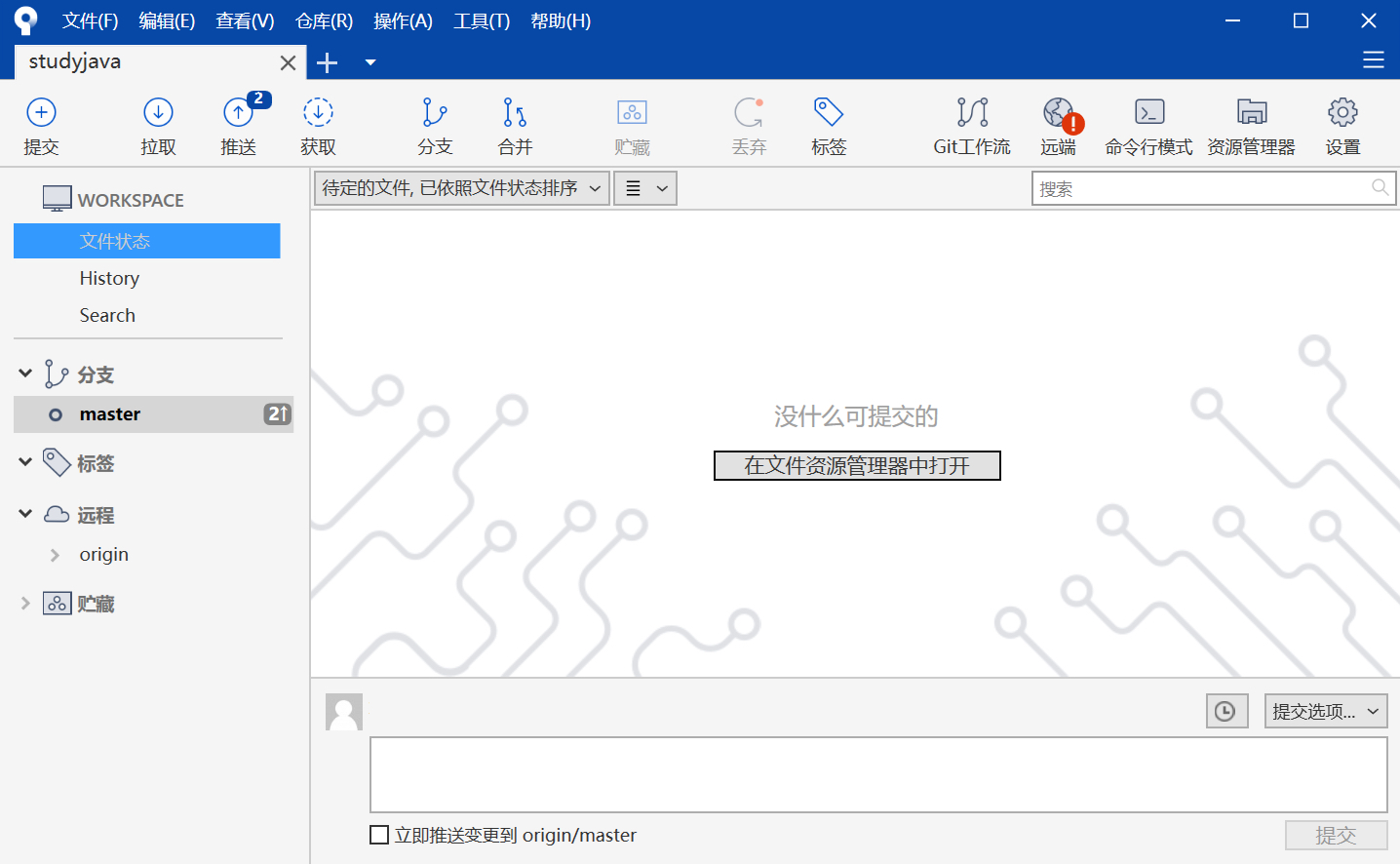The height and width of the screenshot is (864, 1400).
Task: Select the master branch
Action: (x=153, y=414)
